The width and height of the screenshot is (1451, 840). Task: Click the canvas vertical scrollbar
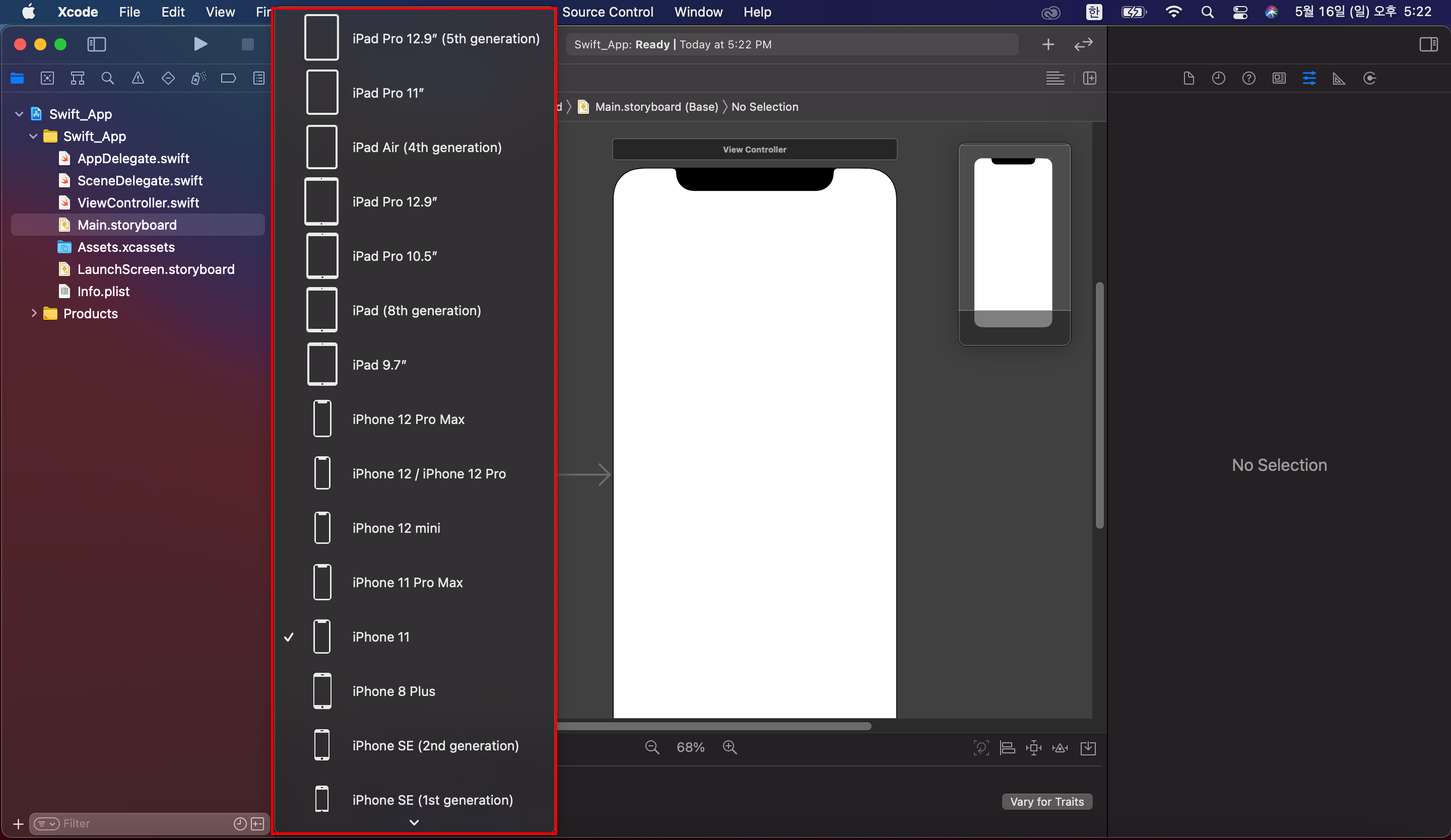point(1099,404)
